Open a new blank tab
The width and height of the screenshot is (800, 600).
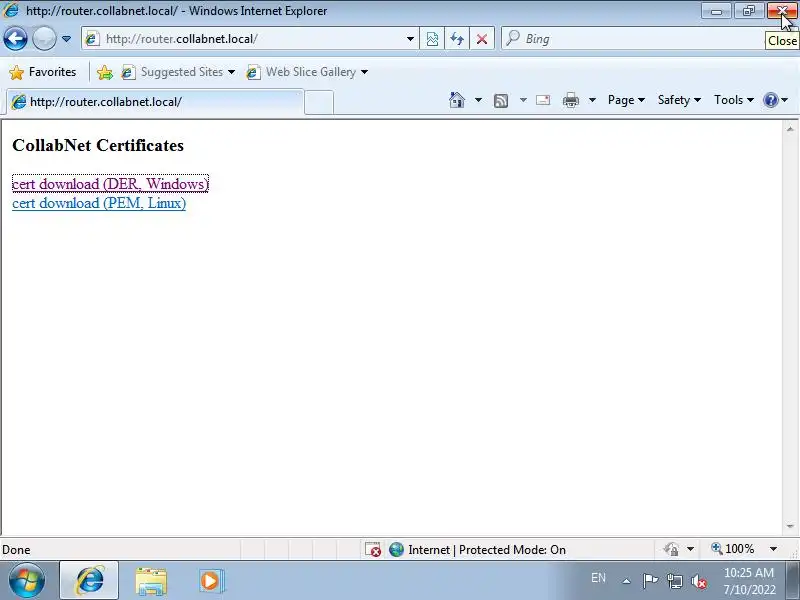[319, 103]
